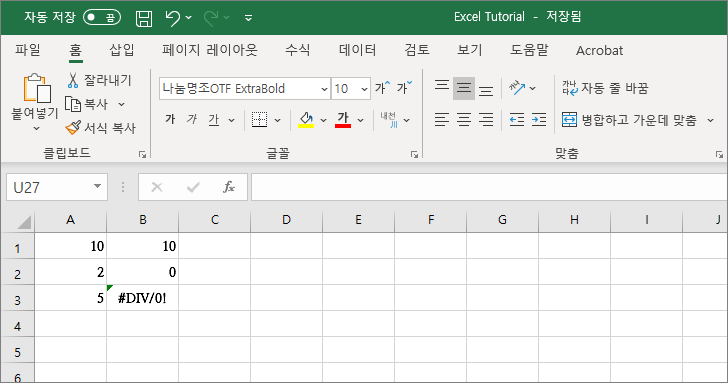Viewport: 728px width, 383px height.
Task: Toggle italic formatting
Action: pos(191,120)
